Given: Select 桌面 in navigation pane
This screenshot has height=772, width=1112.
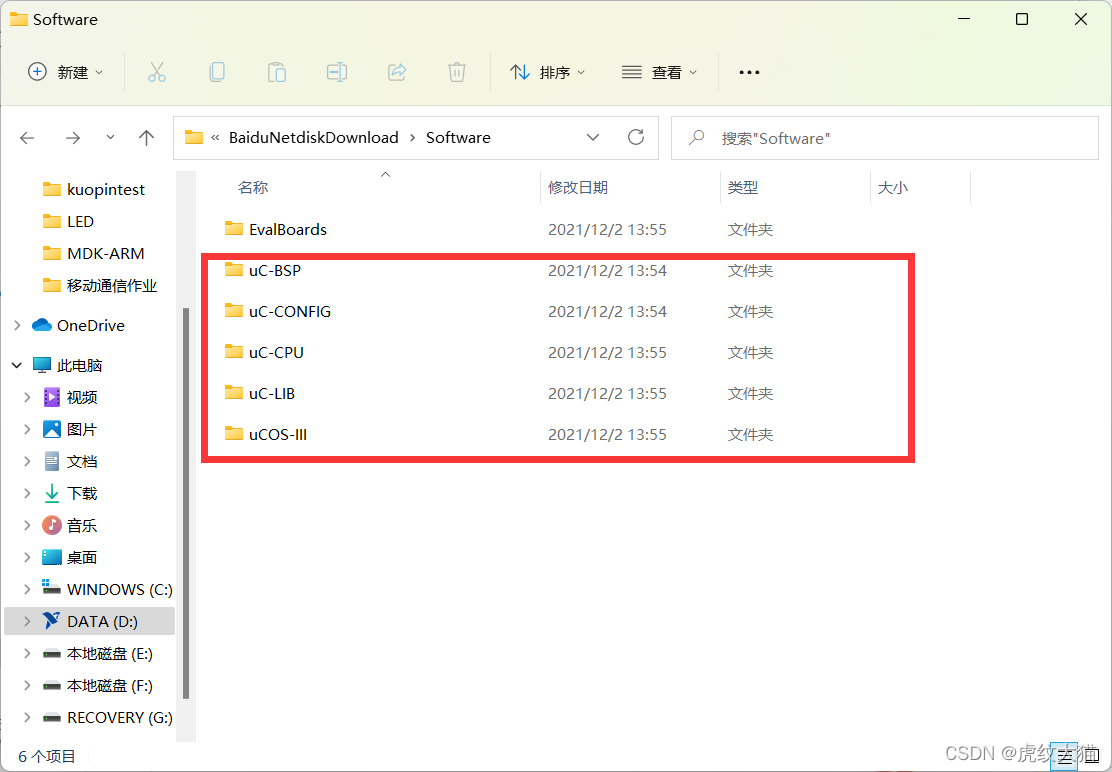Looking at the screenshot, I should point(82,558).
